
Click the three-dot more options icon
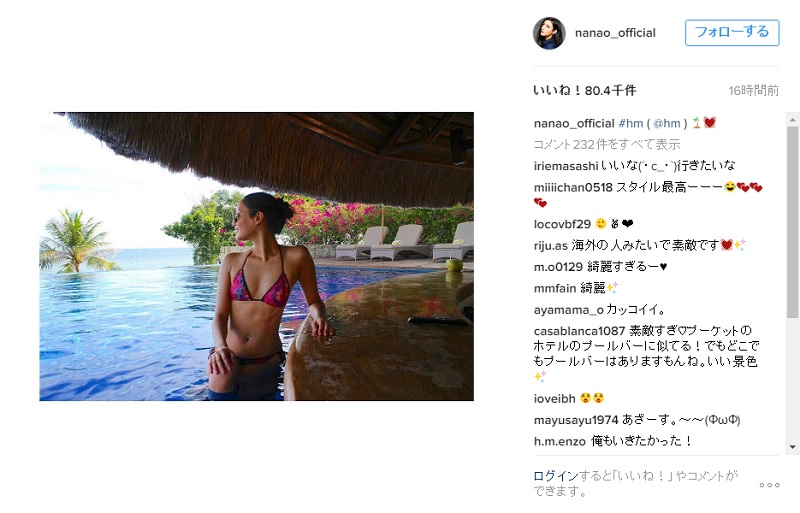click(x=769, y=485)
